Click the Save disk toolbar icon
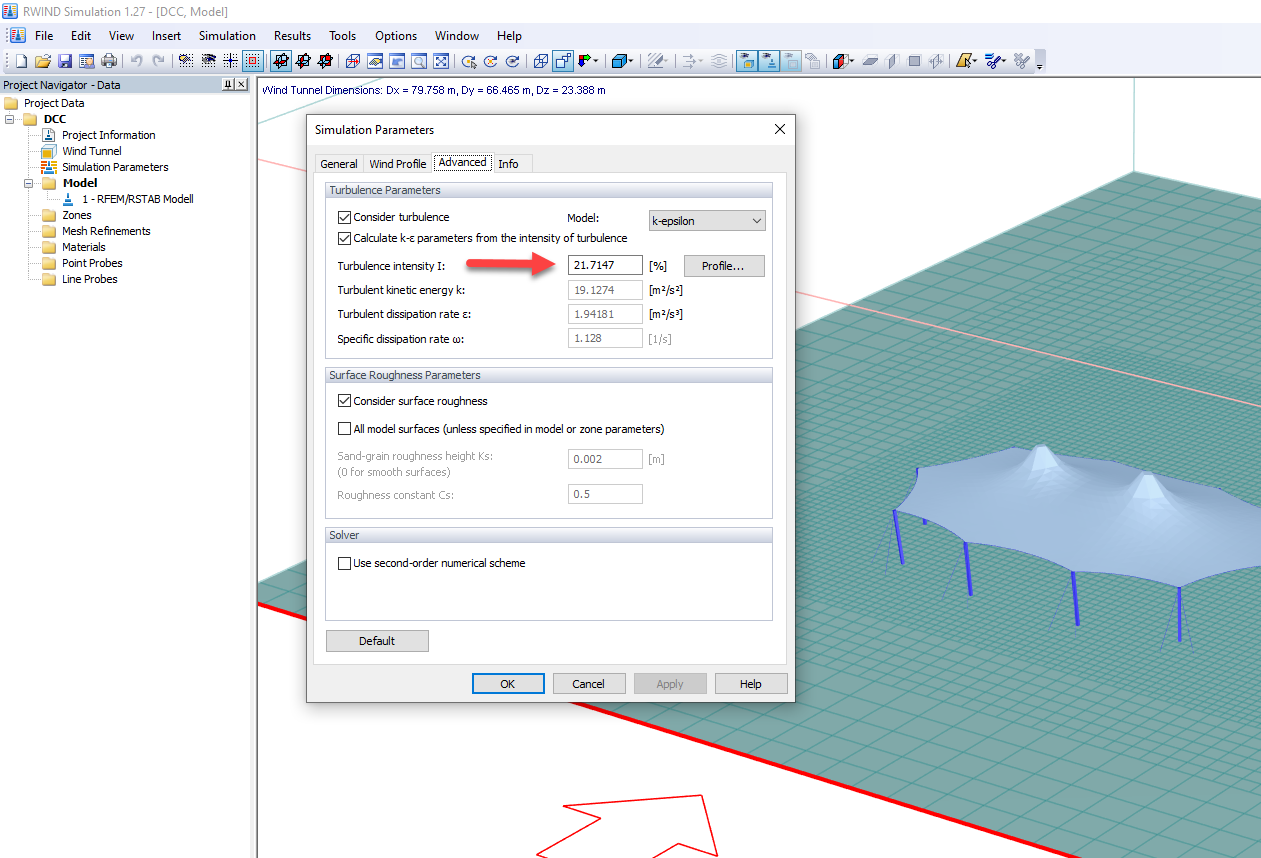The image size is (1261, 858). (65, 61)
